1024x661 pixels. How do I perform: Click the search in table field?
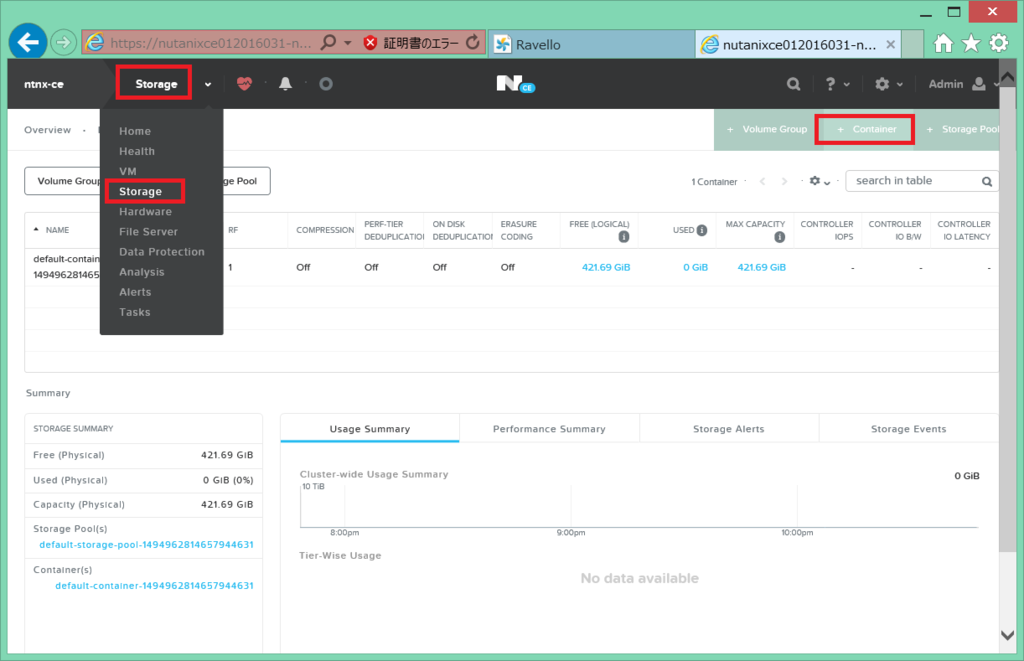pos(921,181)
